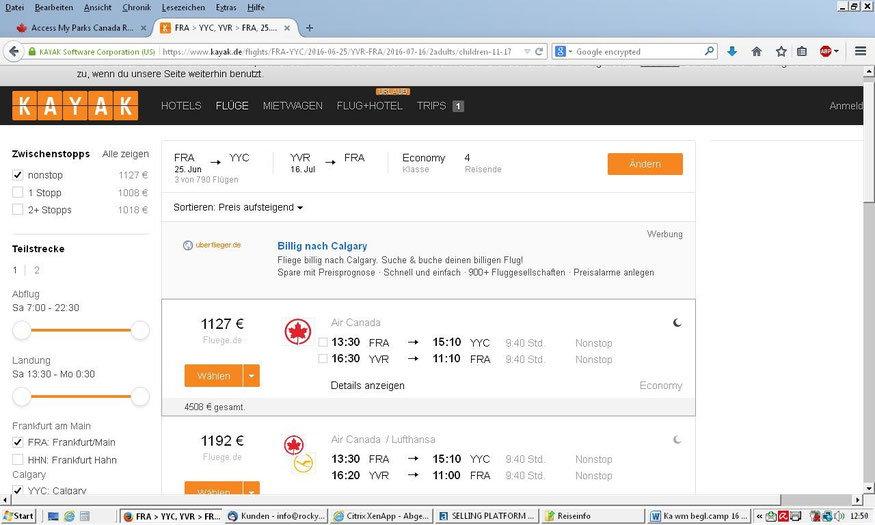Open the dropdown arrow beside Wählen for 1127 €

click(x=252, y=376)
